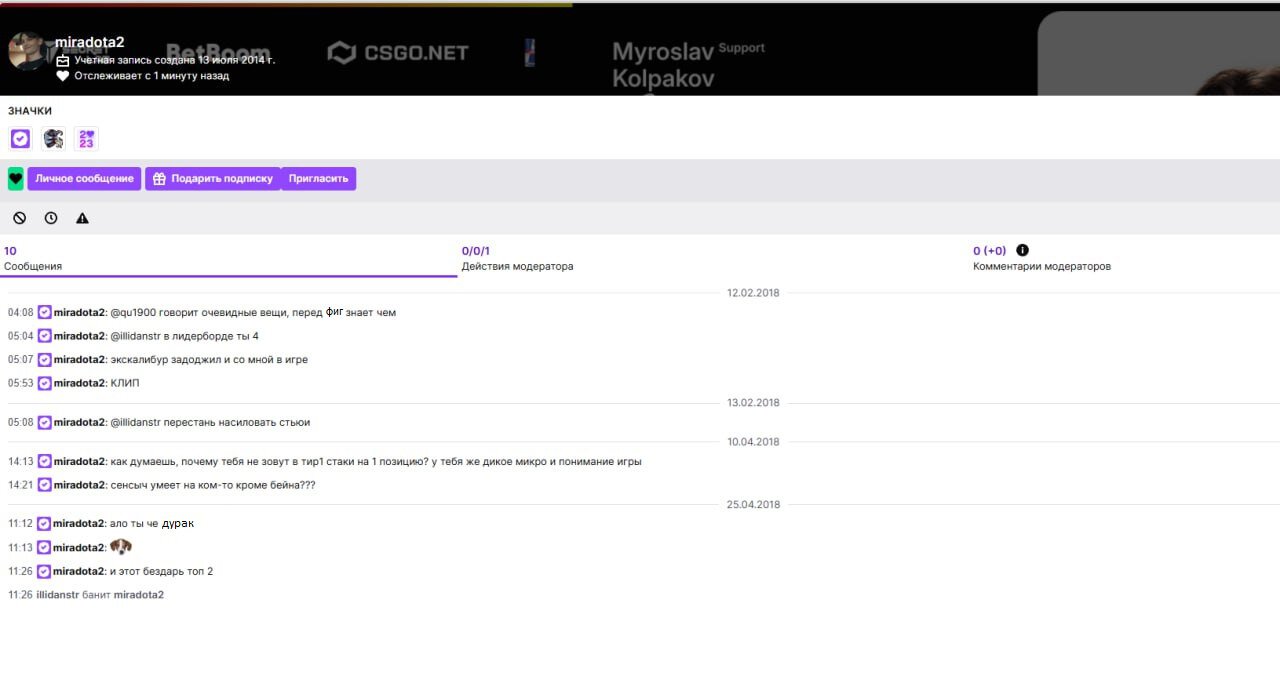Toggle the green heart follow button
Viewport: 1280px width, 683px height.
(16, 179)
